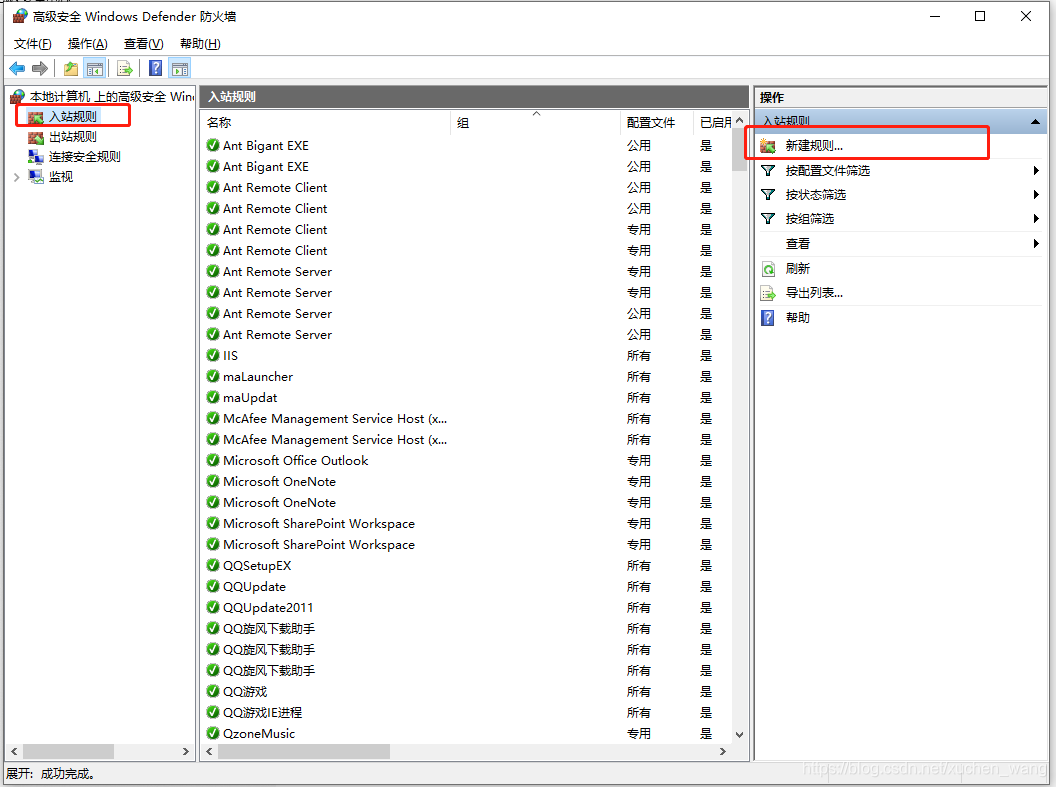Click the rule list scroll right arrow
This screenshot has width=1056, height=787.
point(723,751)
